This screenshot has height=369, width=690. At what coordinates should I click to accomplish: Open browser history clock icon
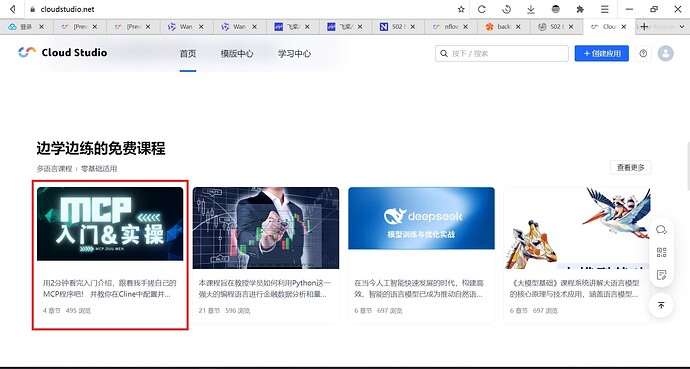click(506, 9)
